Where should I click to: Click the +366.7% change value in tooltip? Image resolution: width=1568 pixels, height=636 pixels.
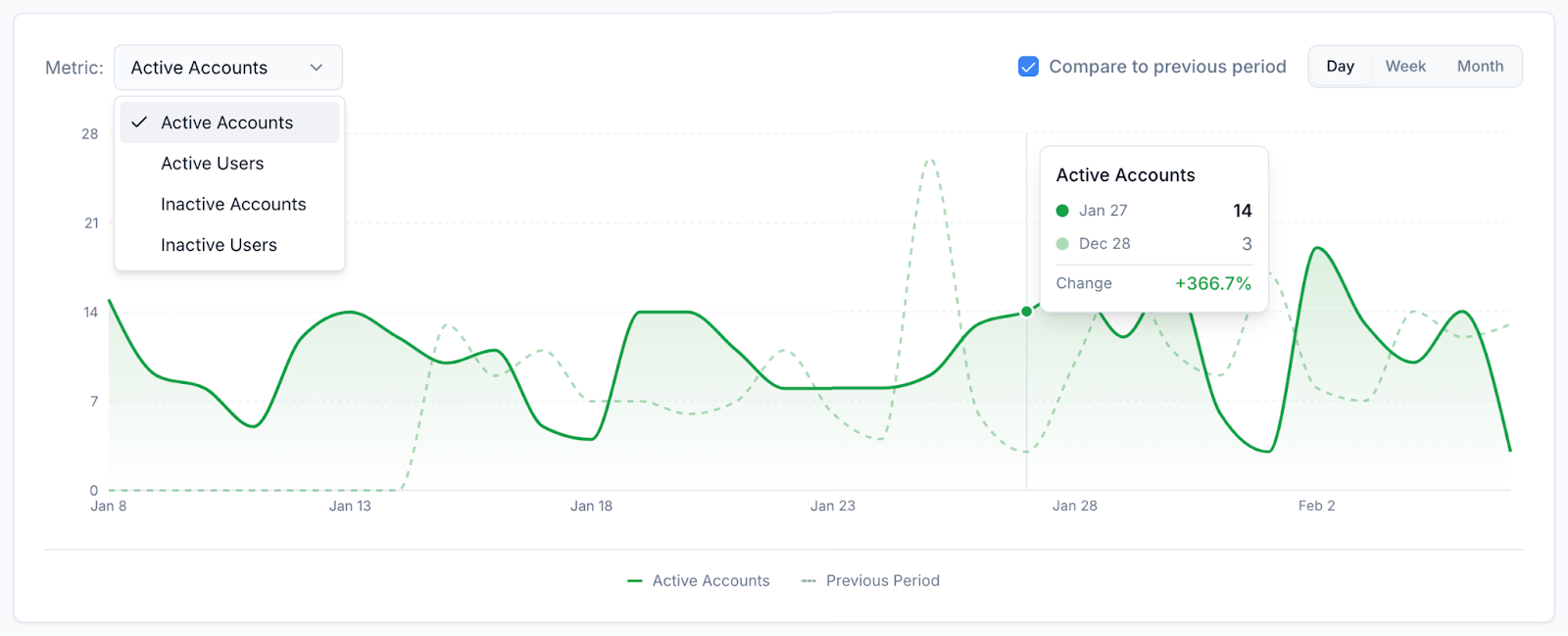[1213, 283]
